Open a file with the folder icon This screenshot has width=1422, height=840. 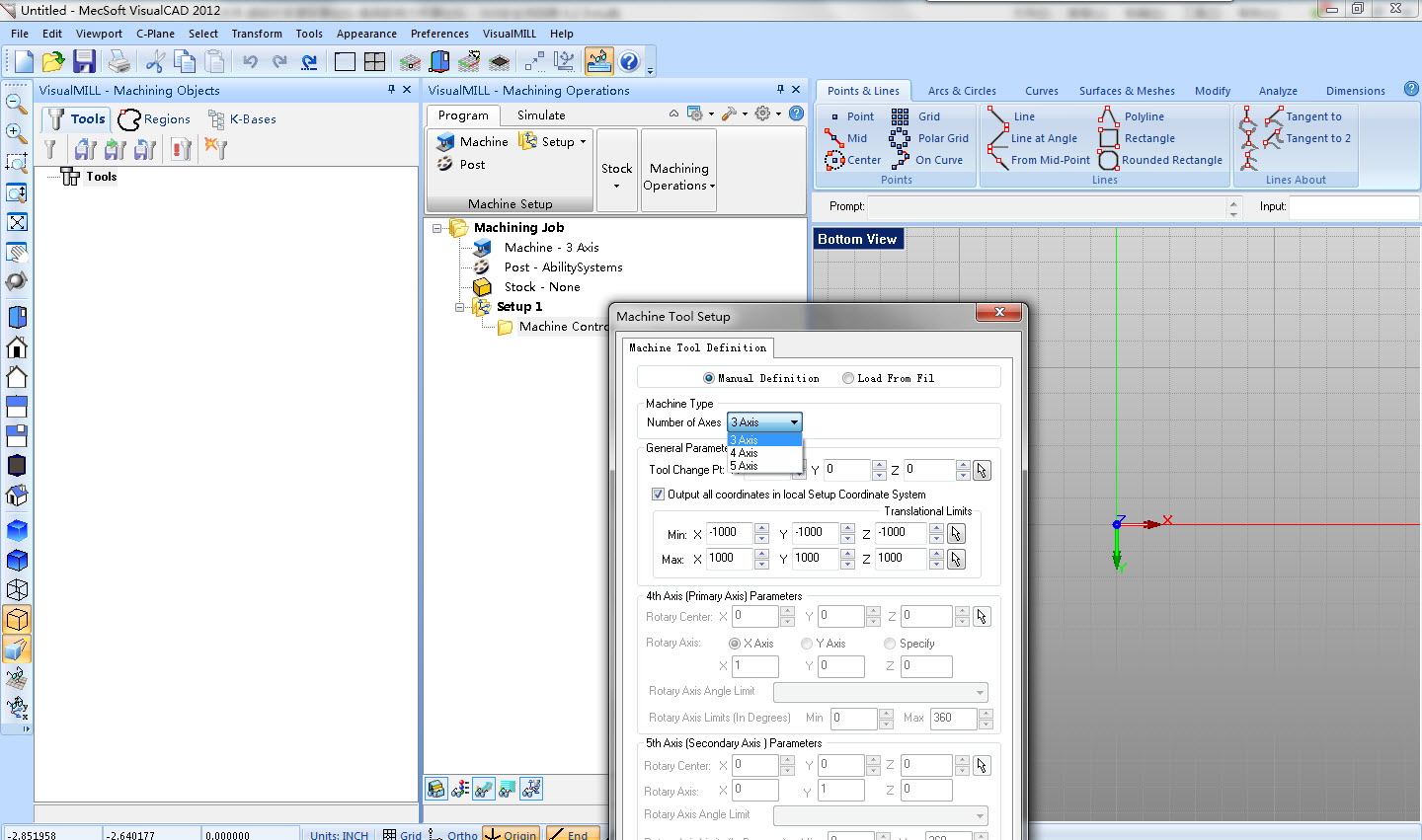click(53, 61)
